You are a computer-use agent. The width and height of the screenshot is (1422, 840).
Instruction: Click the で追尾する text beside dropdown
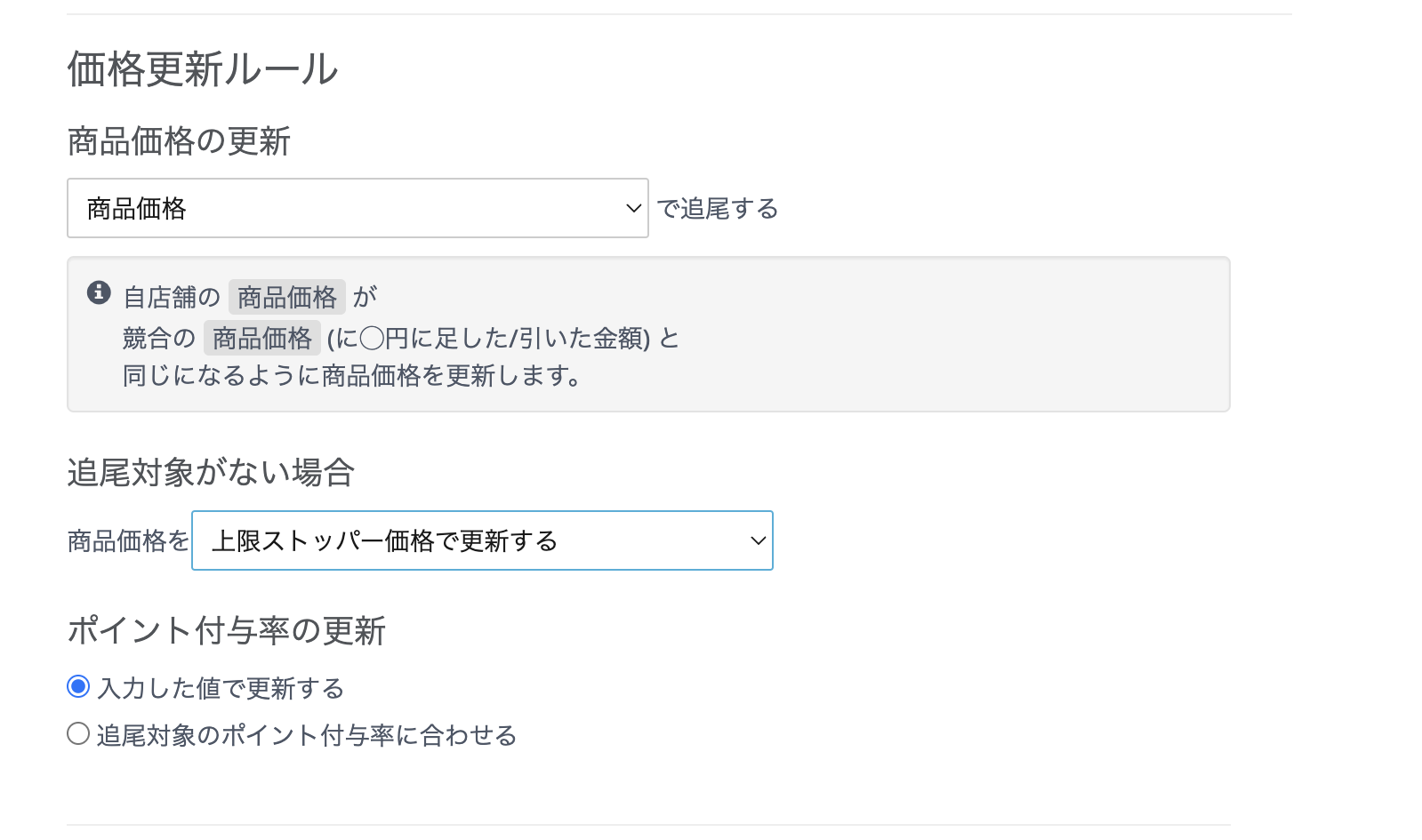point(717,208)
